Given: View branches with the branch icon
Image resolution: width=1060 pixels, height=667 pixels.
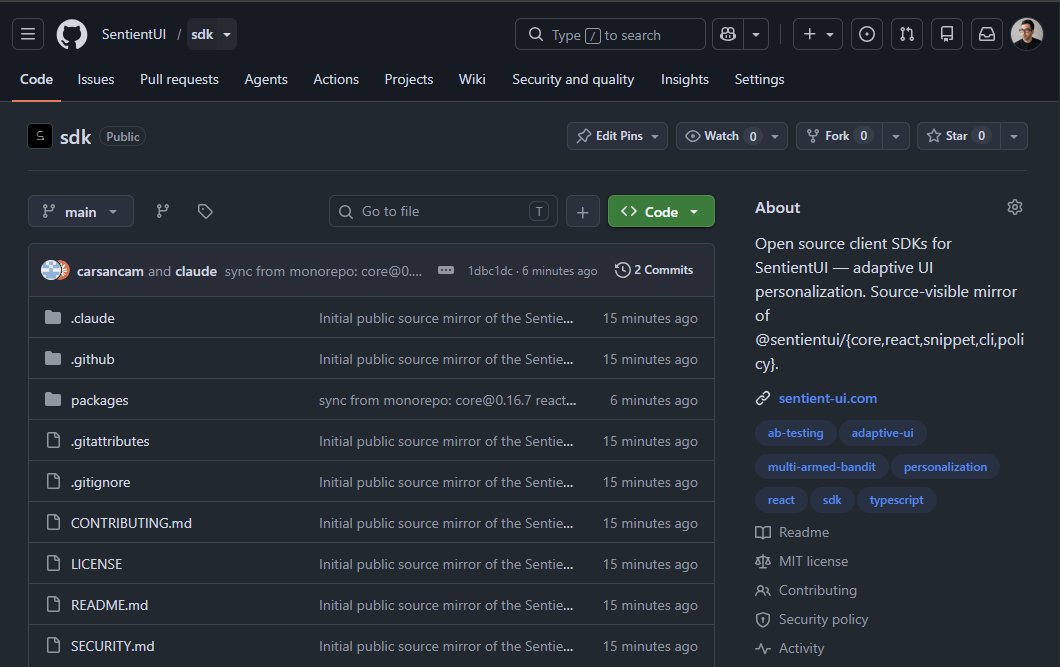Looking at the screenshot, I should (x=163, y=212).
